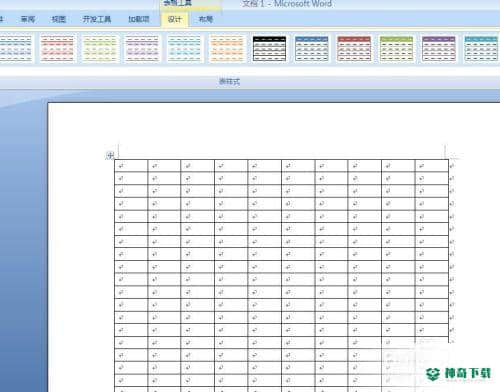Choose the light green banded table style
This screenshot has width=500, height=392.
100,49
